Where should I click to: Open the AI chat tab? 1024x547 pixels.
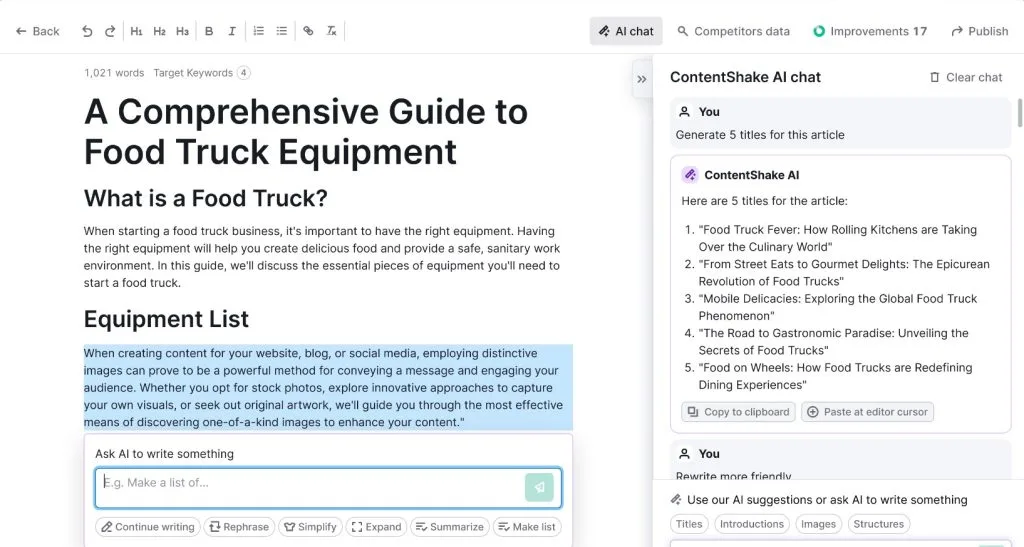pos(626,31)
